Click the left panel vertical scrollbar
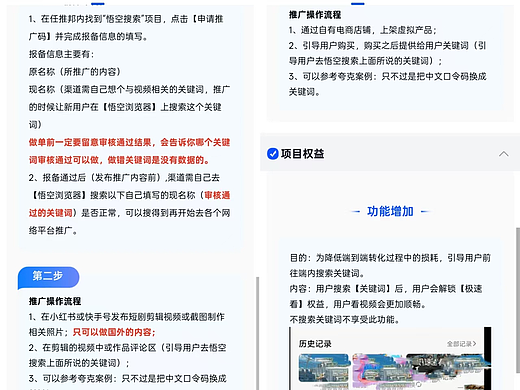The image size is (520, 390). [257, 333]
